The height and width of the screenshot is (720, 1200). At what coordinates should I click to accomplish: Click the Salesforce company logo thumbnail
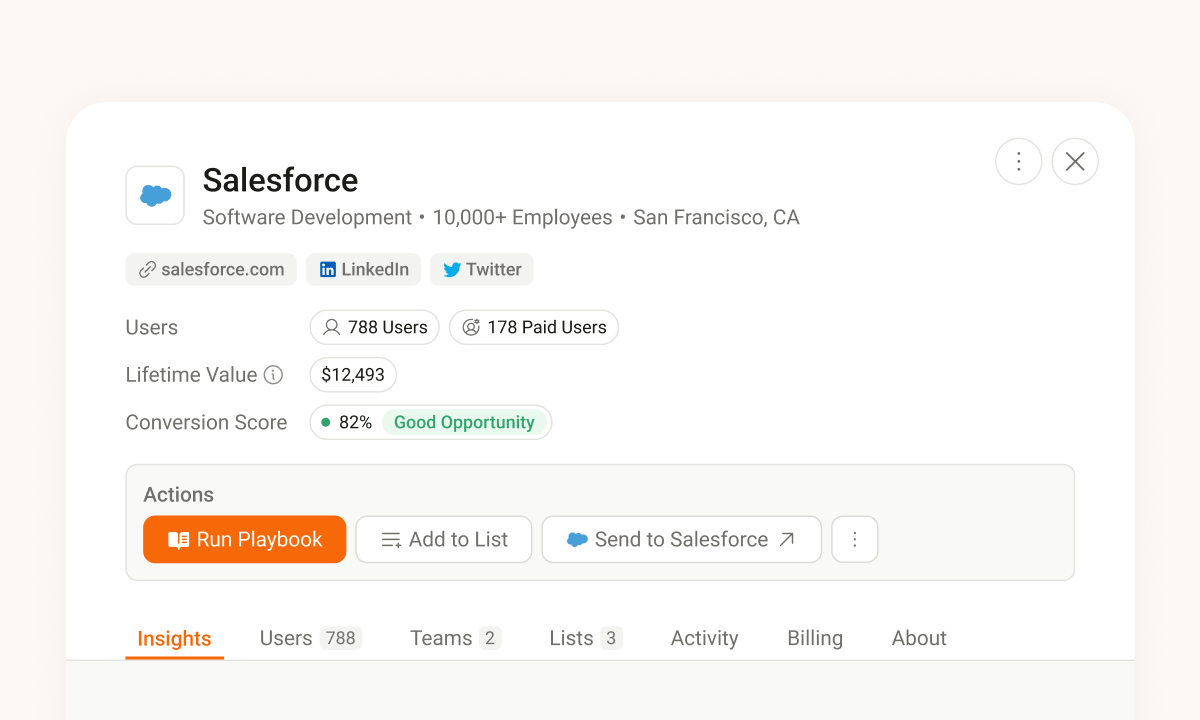pos(155,195)
